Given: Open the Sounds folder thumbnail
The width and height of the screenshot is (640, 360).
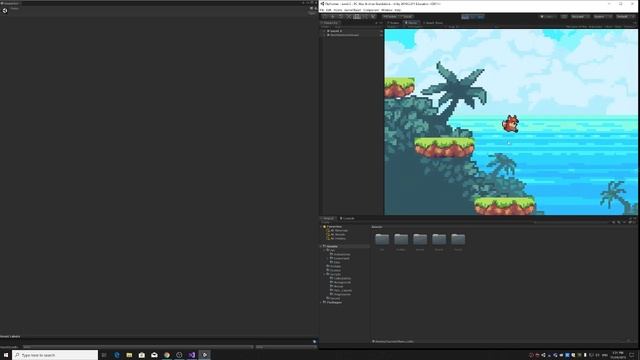Looking at the screenshot, I should (458, 240).
